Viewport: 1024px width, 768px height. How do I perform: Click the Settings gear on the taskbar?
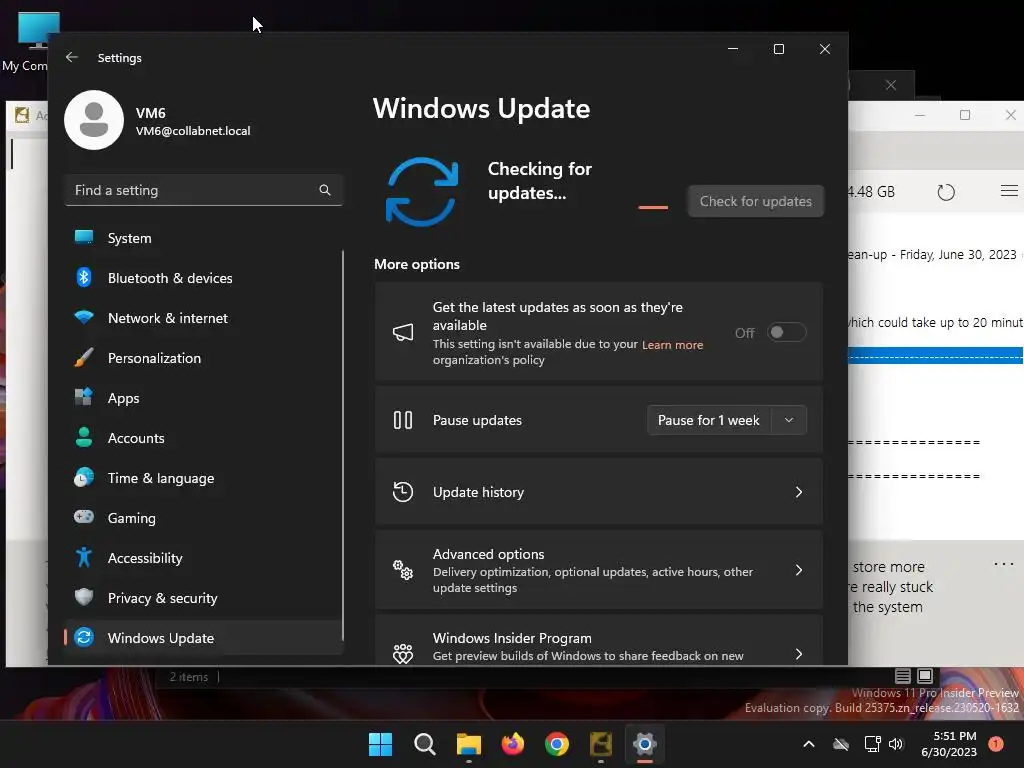point(645,744)
